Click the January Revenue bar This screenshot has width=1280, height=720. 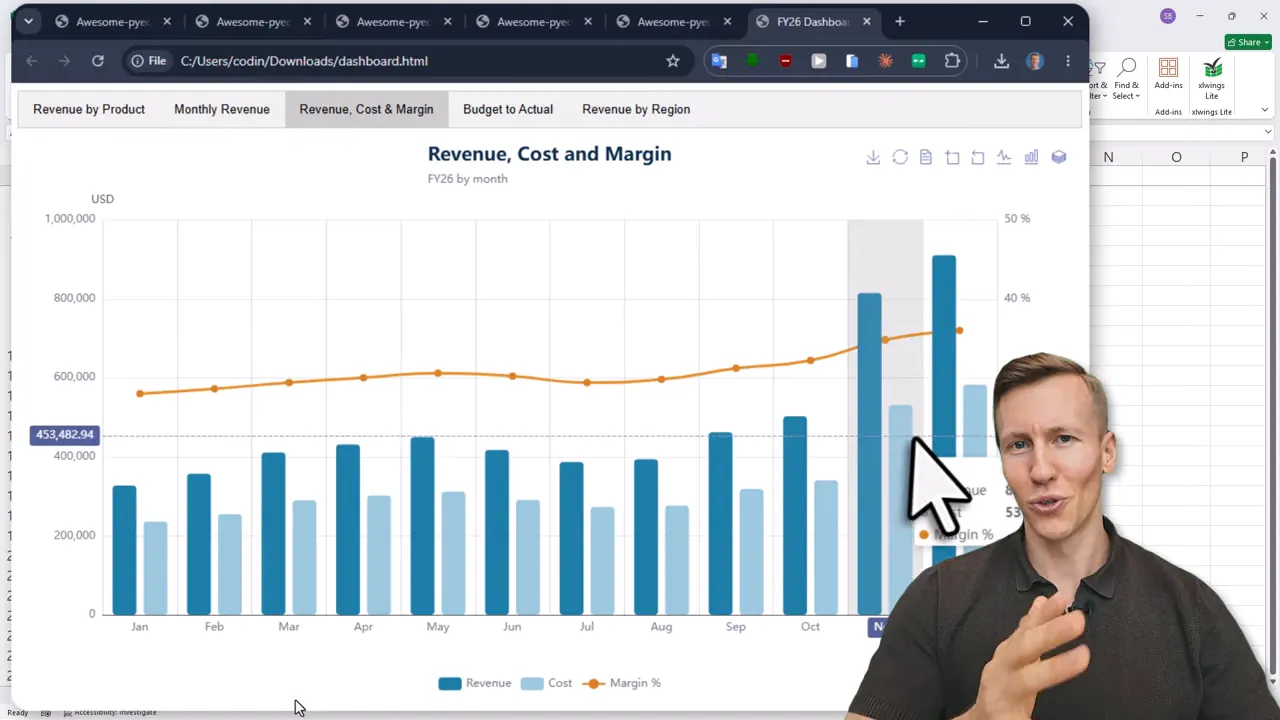tap(124, 550)
